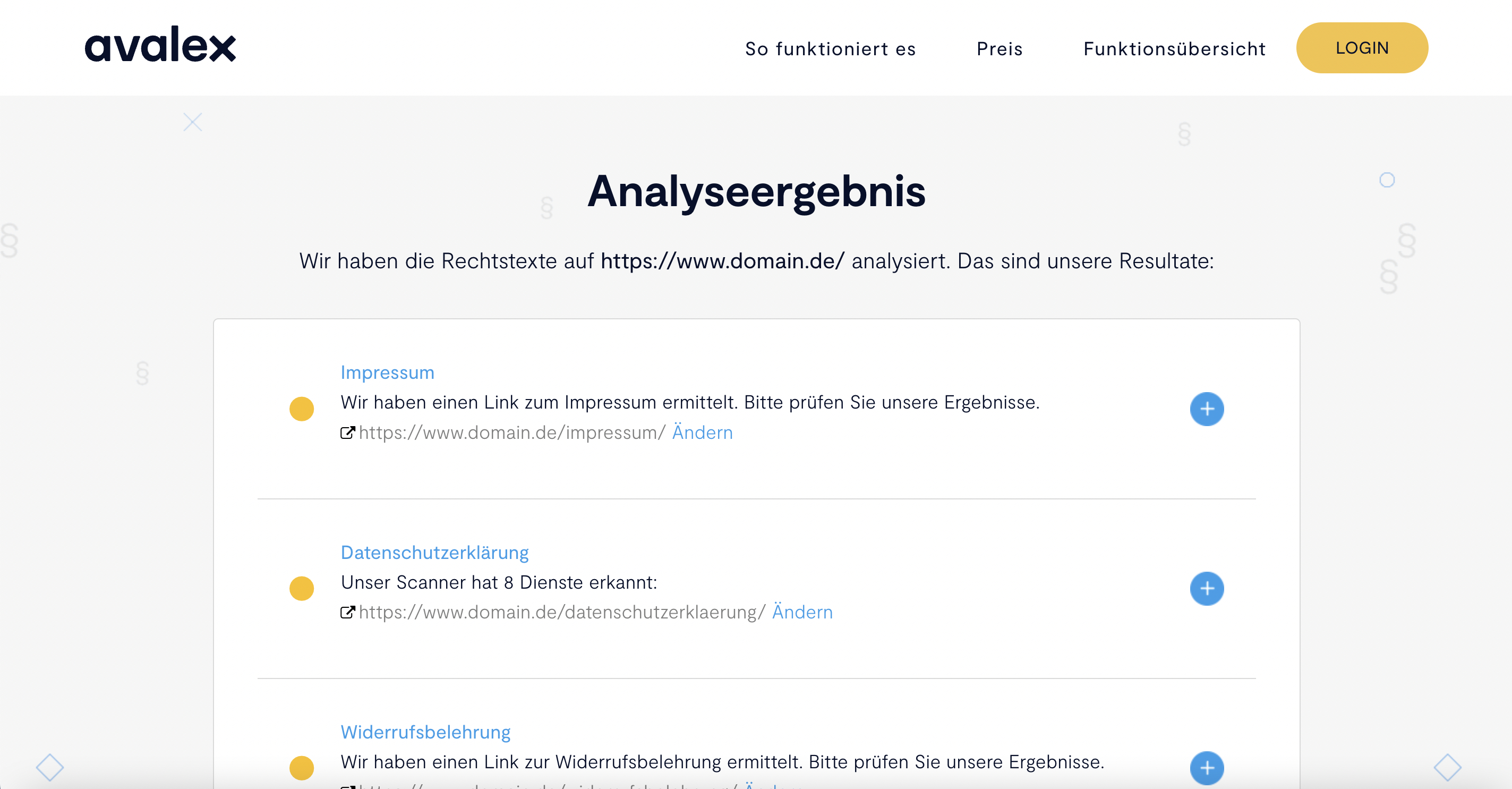
Task: Click the LOGIN button
Action: (1362, 47)
